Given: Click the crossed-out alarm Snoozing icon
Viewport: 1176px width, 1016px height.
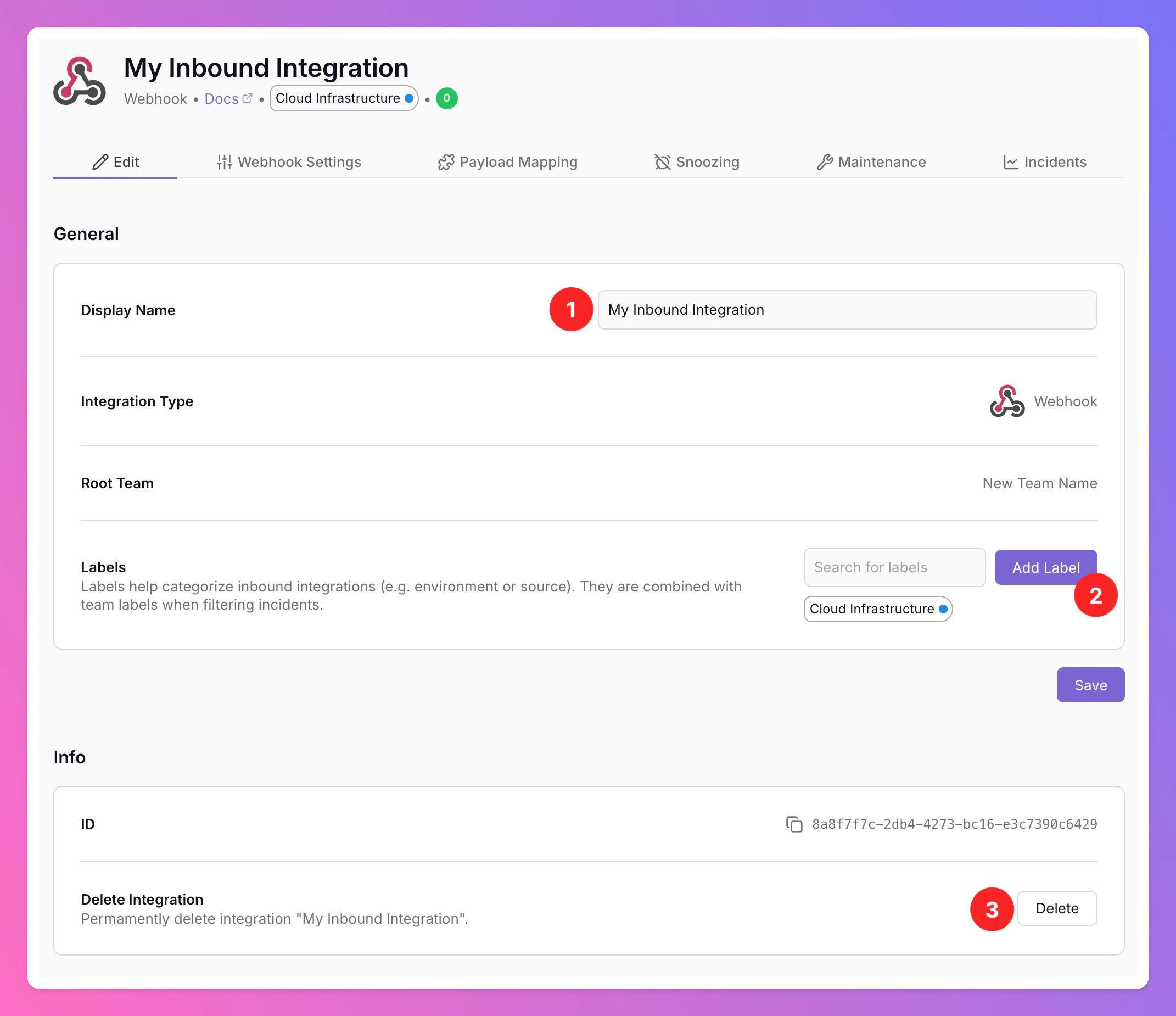Looking at the screenshot, I should pos(662,163).
